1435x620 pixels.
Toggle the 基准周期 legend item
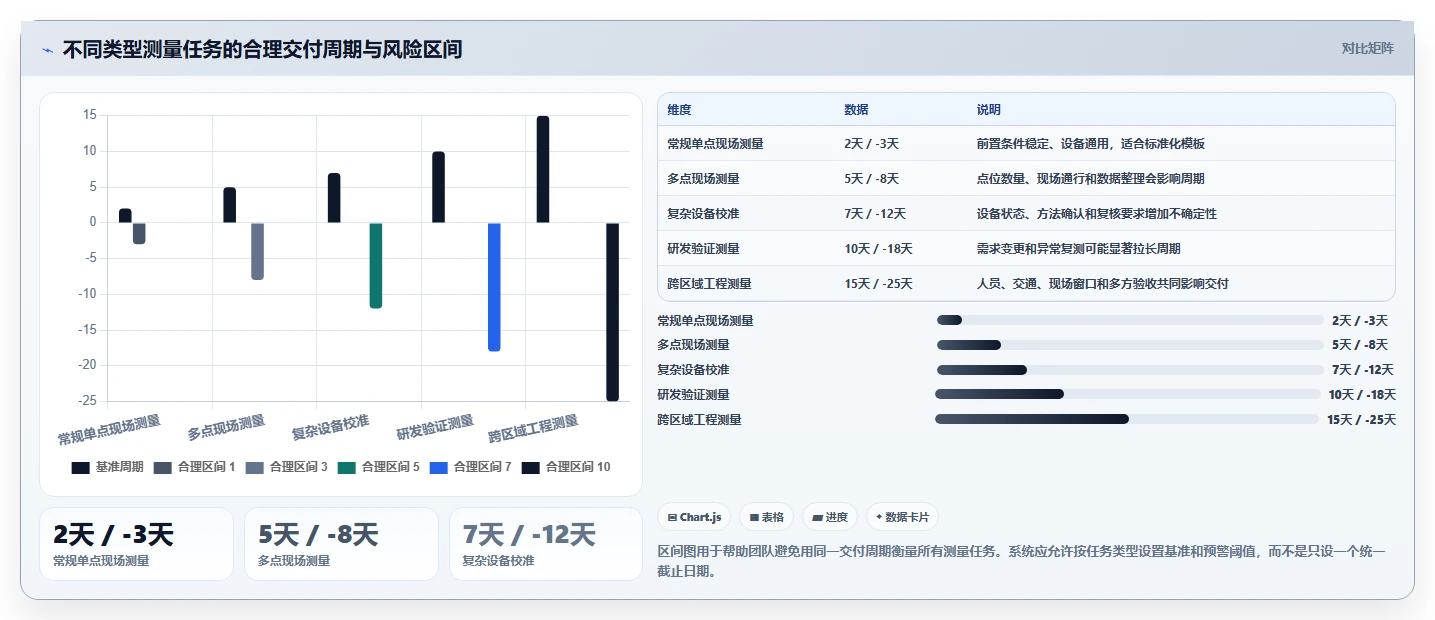[107, 467]
